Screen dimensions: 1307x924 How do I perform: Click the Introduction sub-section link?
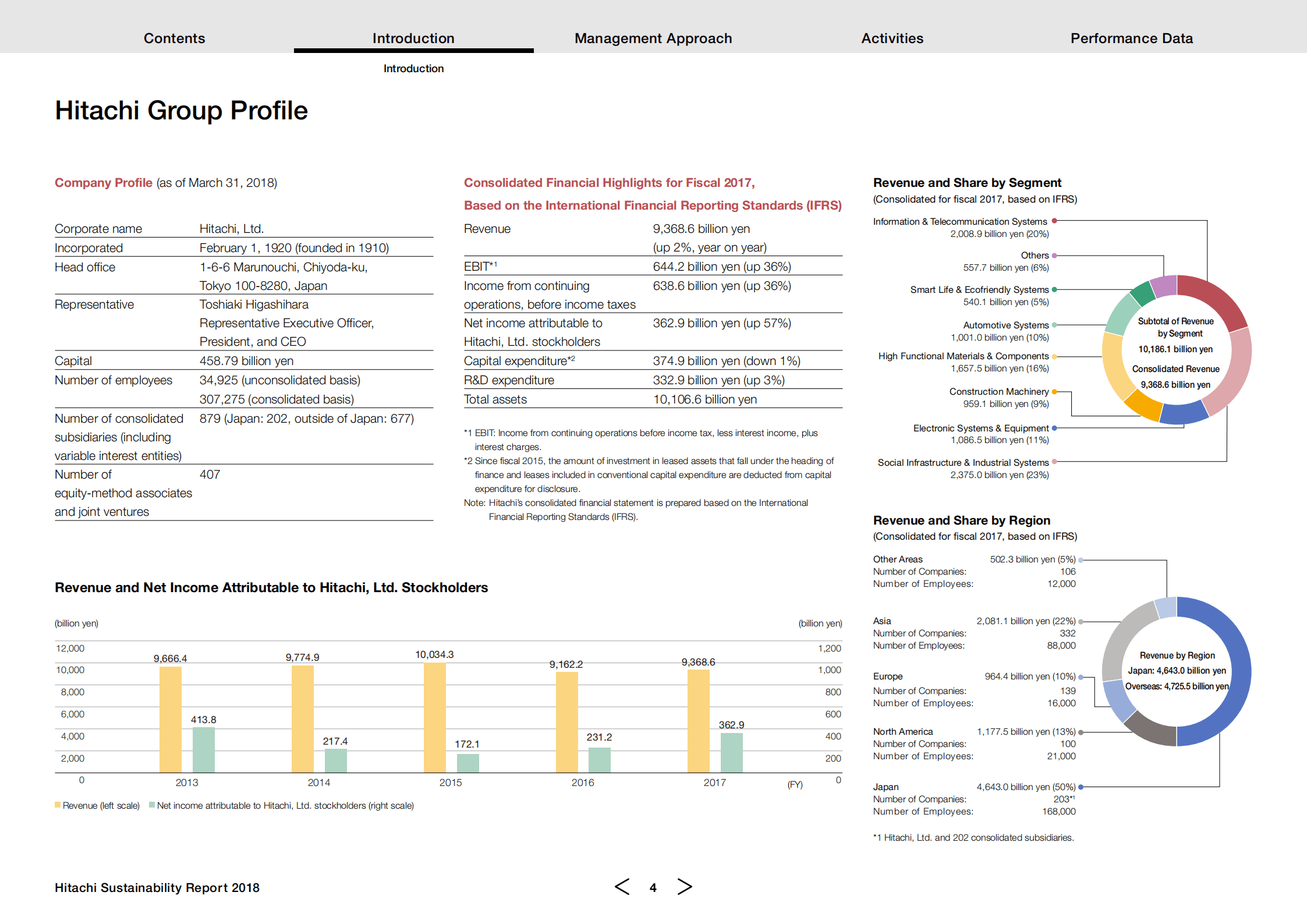pos(413,69)
